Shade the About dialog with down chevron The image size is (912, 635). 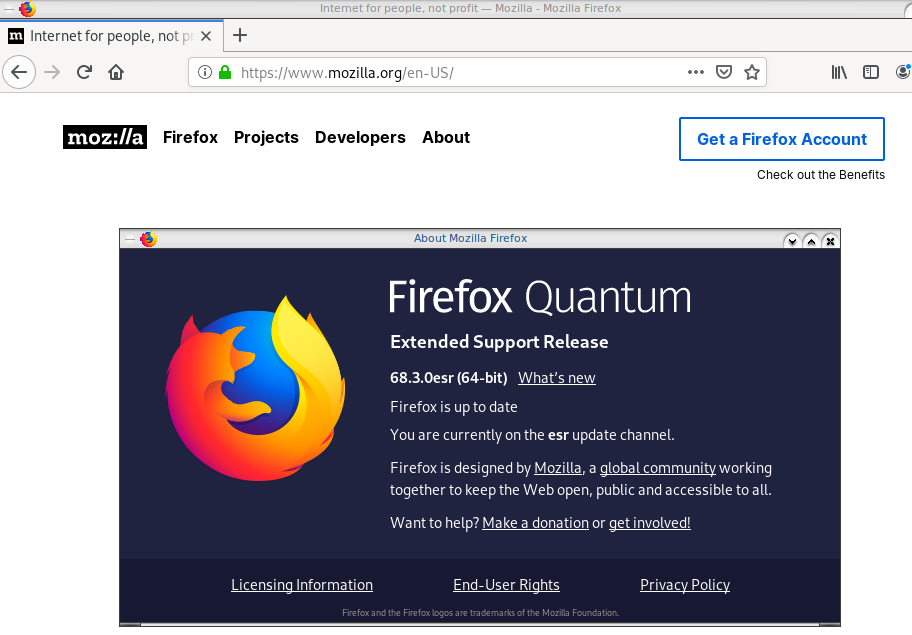click(791, 241)
